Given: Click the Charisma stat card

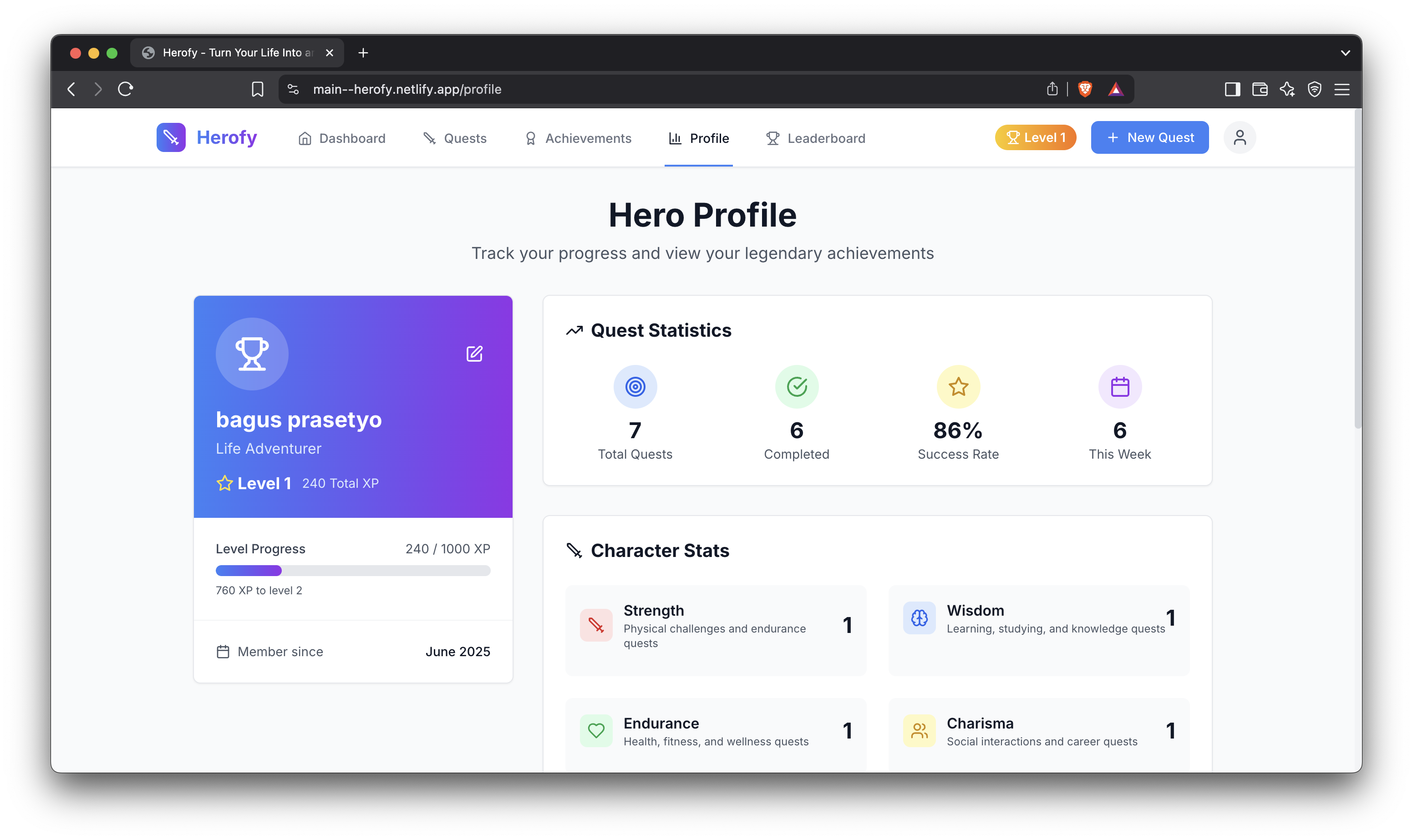Looking at the screenshot, I should coord(1039,735).
